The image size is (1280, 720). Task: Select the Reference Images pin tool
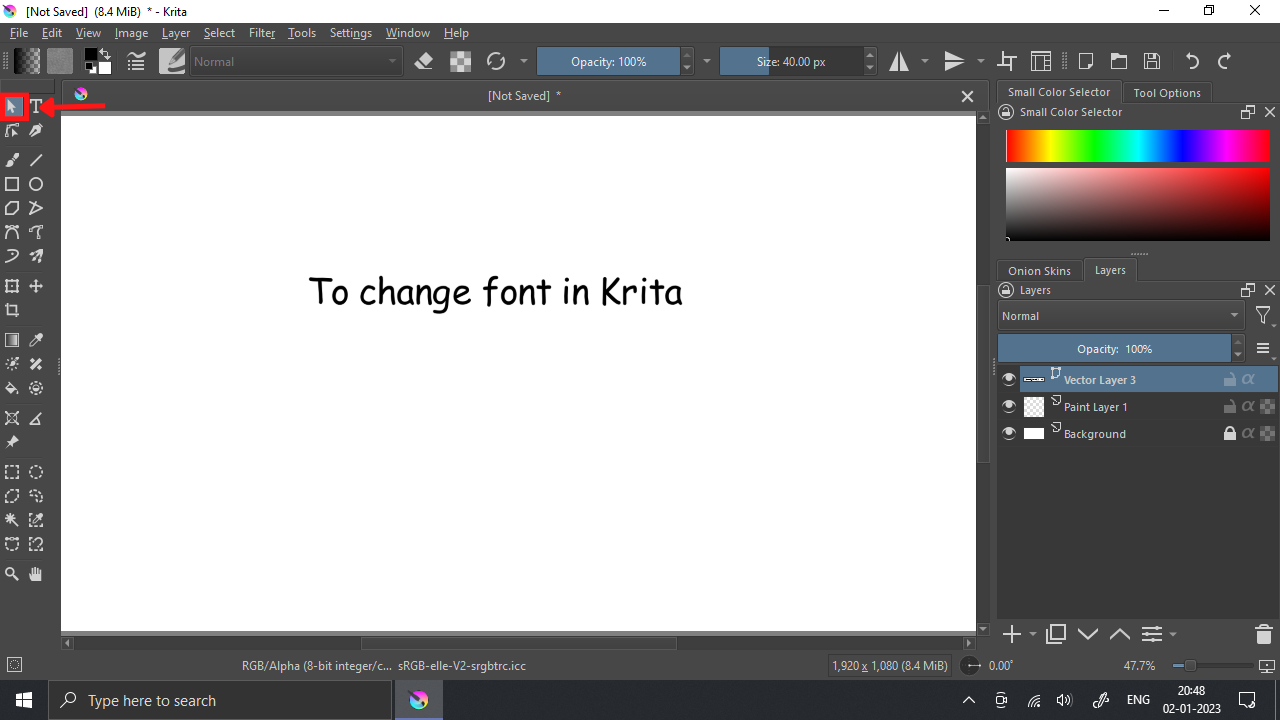(x=12, y=442)
